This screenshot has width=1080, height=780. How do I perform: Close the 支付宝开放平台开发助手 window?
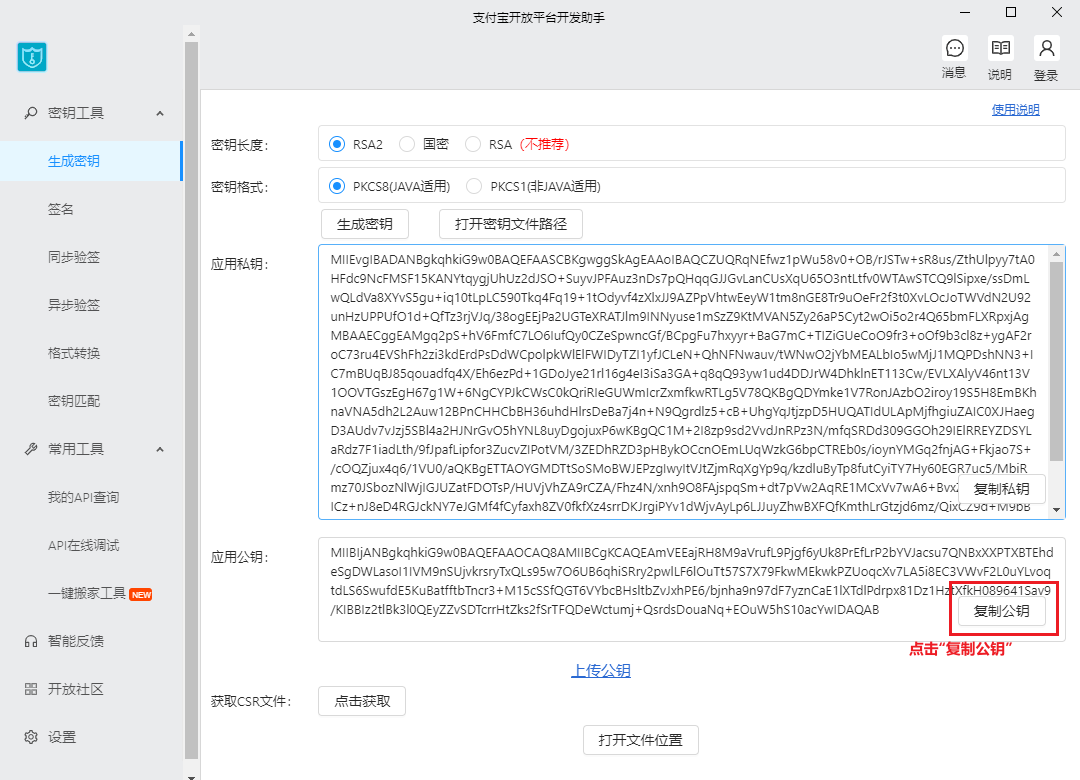[1057, 12]
